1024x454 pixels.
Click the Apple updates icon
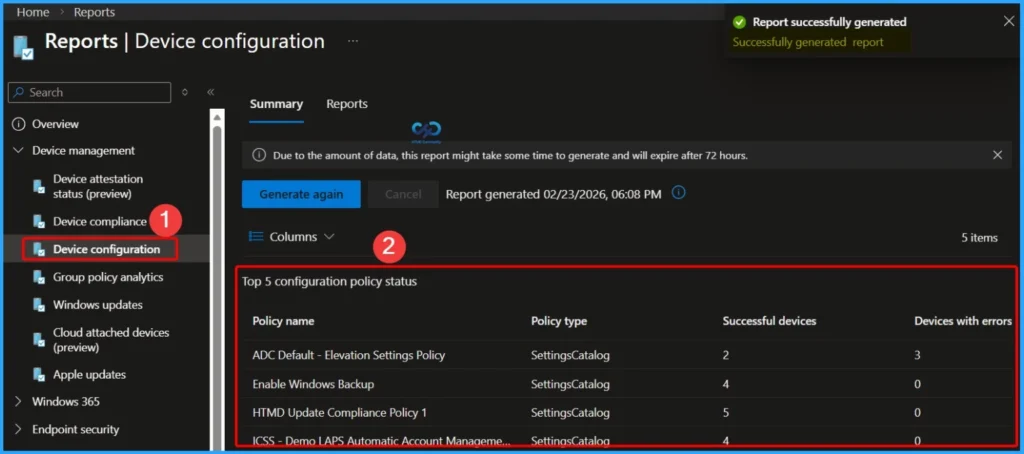[x=39, y=375]
